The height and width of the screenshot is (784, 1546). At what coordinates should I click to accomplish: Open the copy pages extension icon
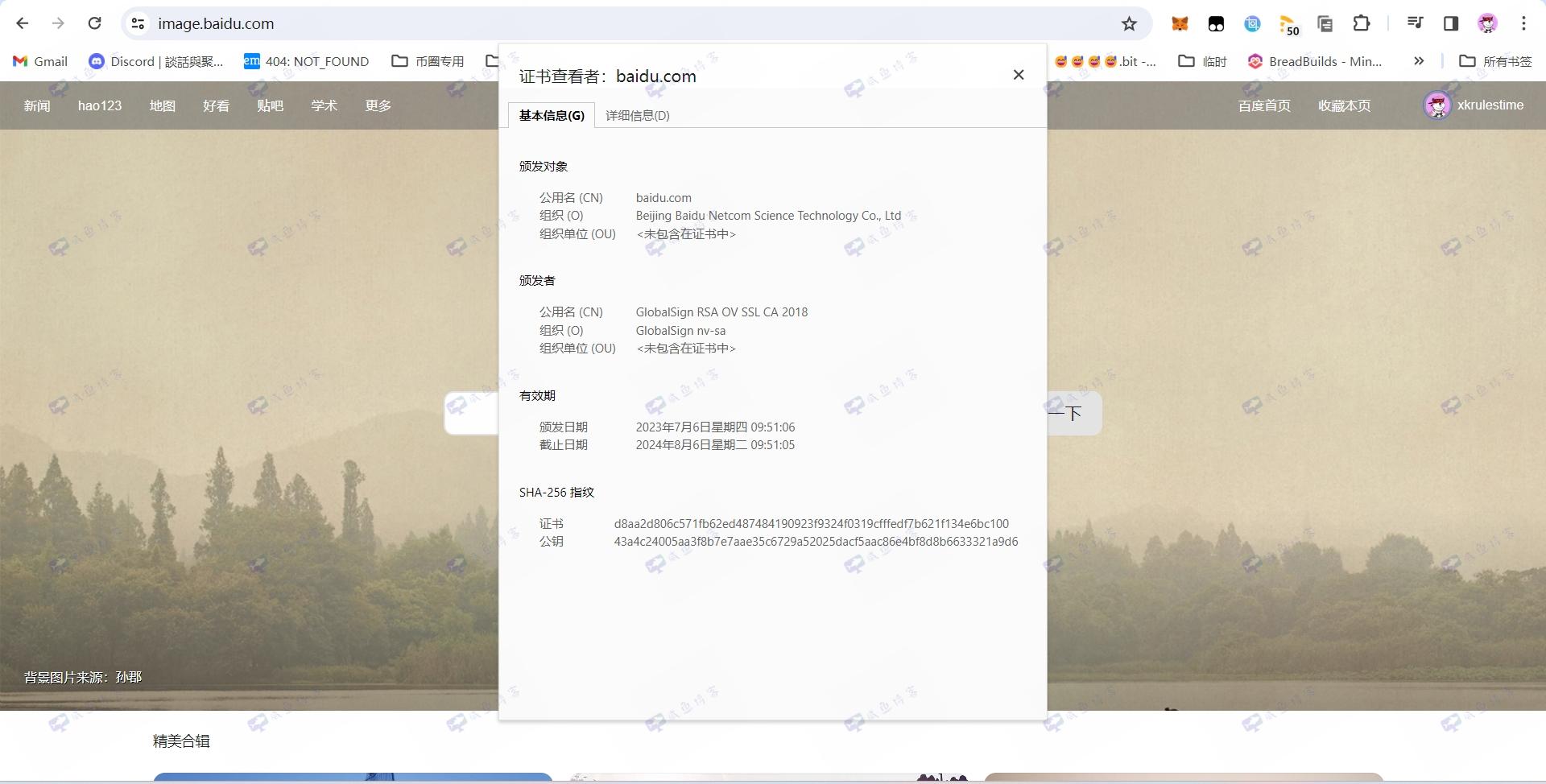[1325, 23]
